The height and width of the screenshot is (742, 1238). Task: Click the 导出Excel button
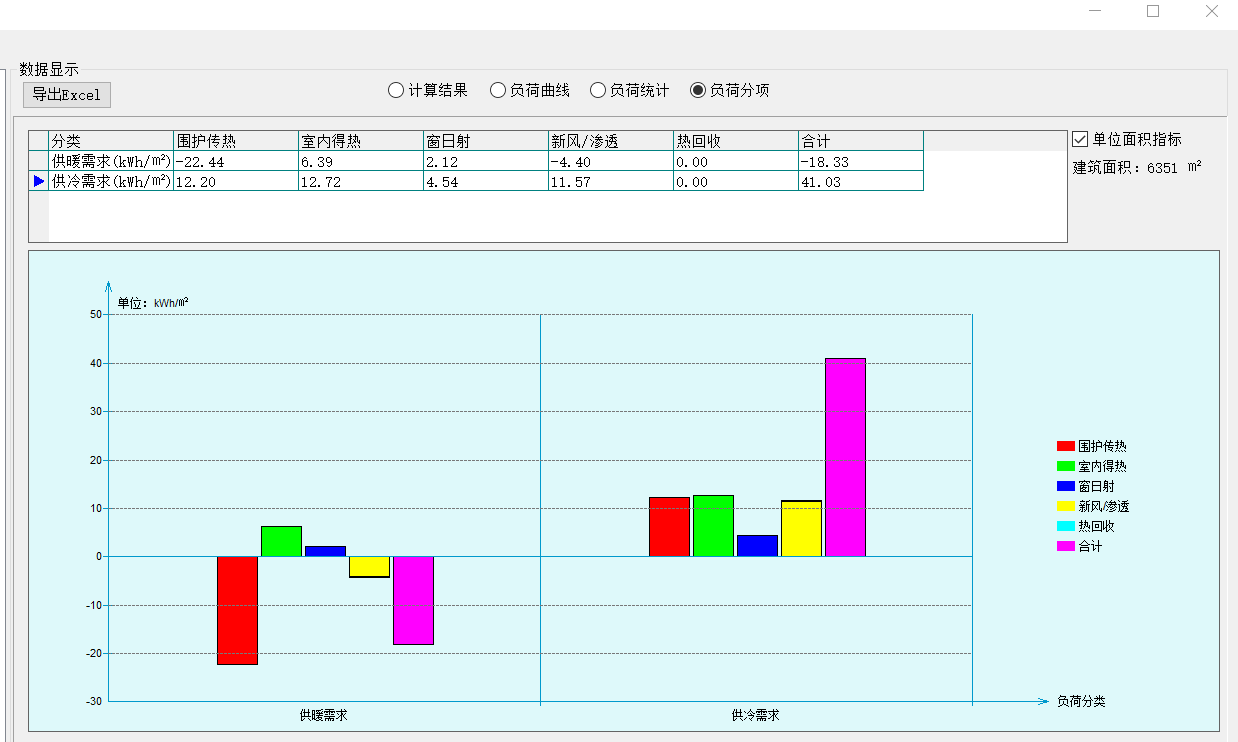(67, 95)
